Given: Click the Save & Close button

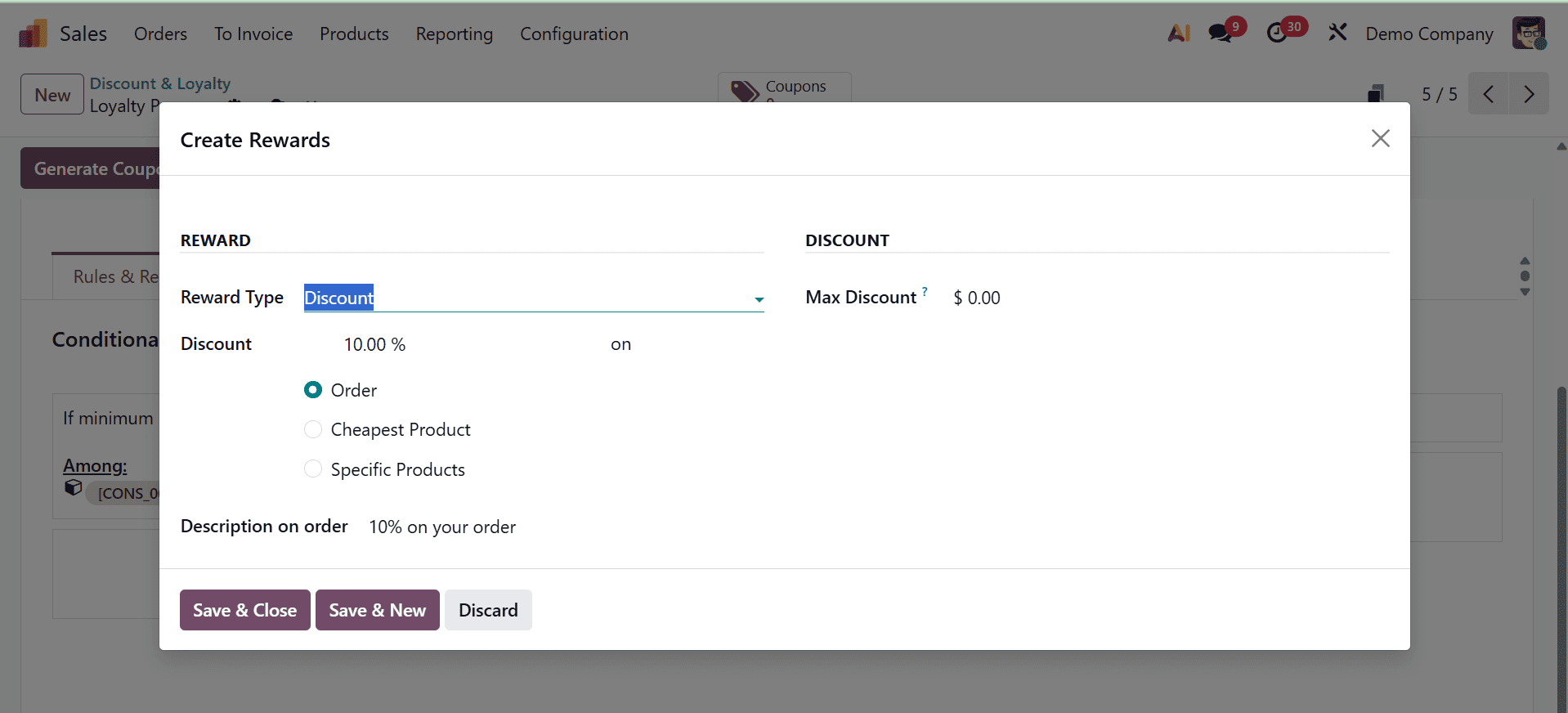Looking at the screenshot, I should [x=244, y=610].
